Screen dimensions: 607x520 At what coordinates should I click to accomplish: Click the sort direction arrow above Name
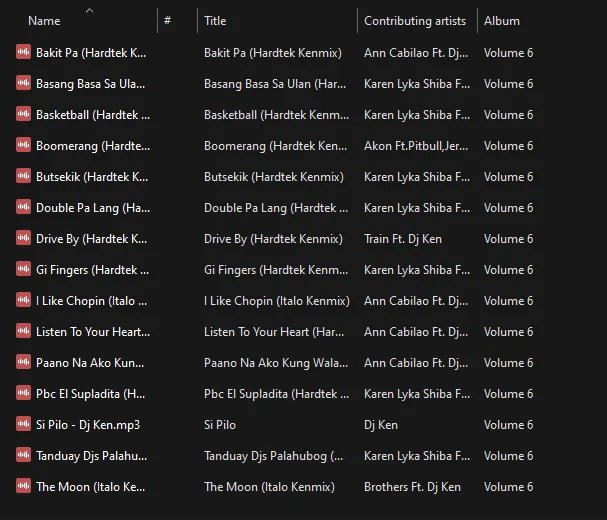click(x=89, y=10)
